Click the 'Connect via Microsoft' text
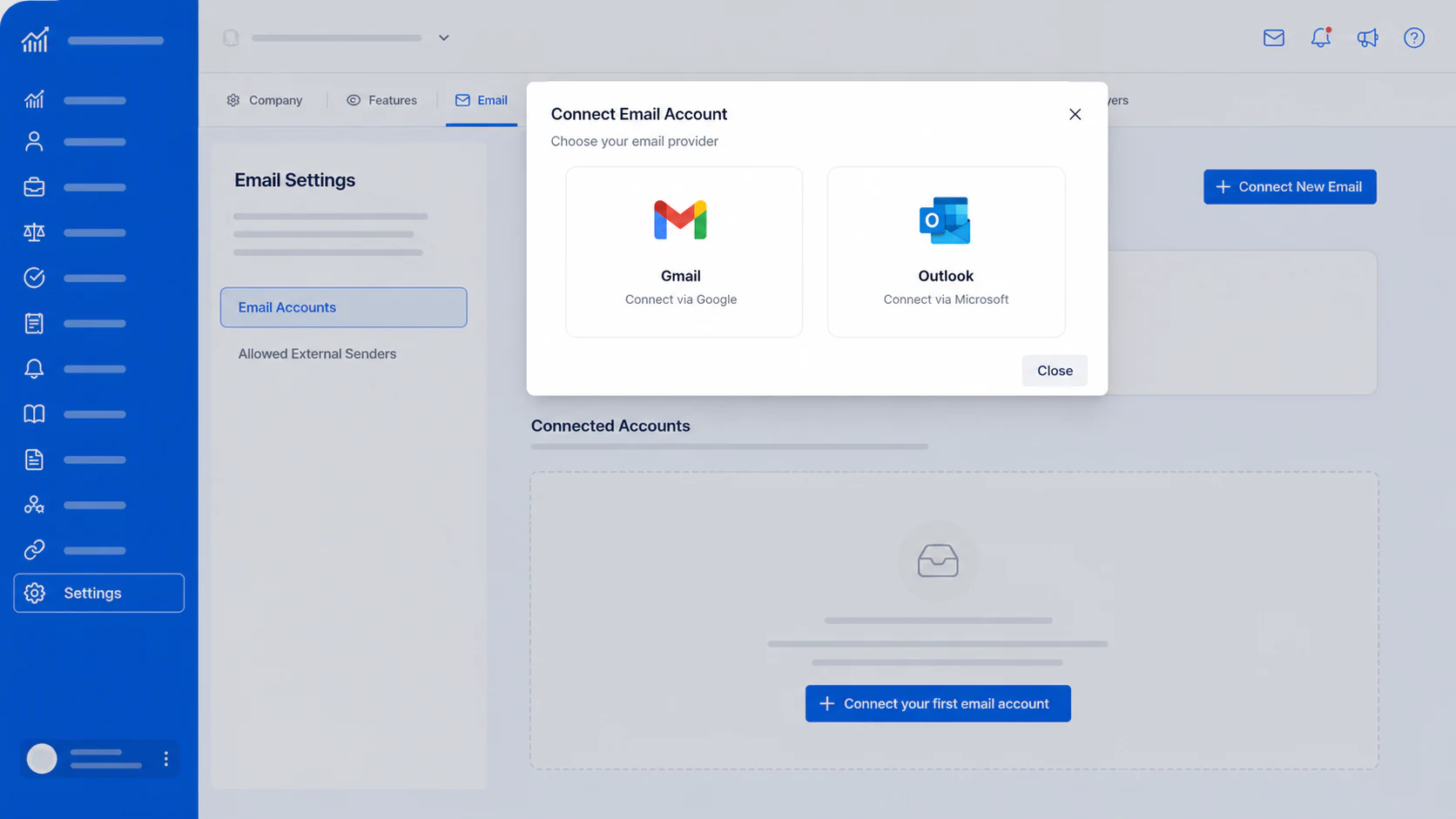This screenshot has width=1456, height=819. (946, 299)
